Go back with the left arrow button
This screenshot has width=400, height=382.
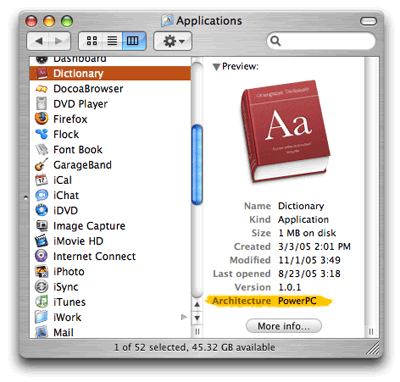coord(39,41)
